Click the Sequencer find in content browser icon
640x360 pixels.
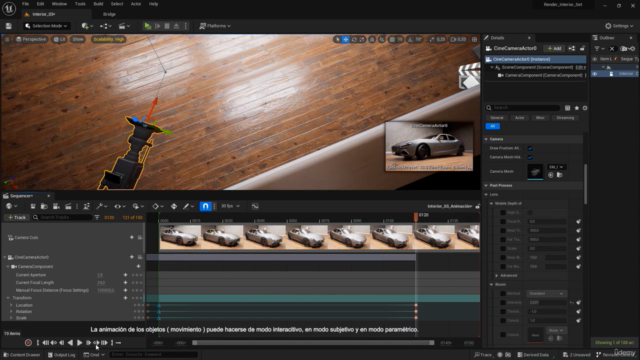point(44,206)
